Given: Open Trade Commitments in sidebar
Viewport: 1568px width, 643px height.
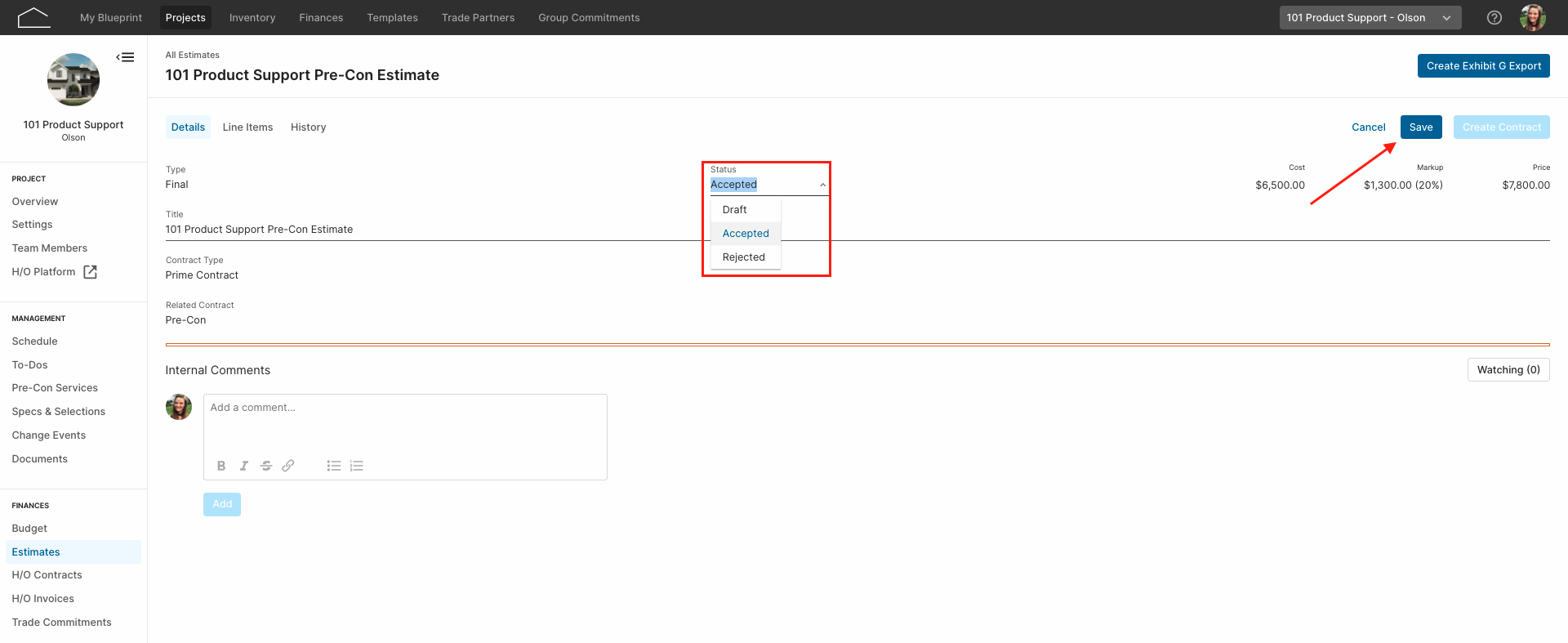Looking at the screenshot, I should pos(62,623).
